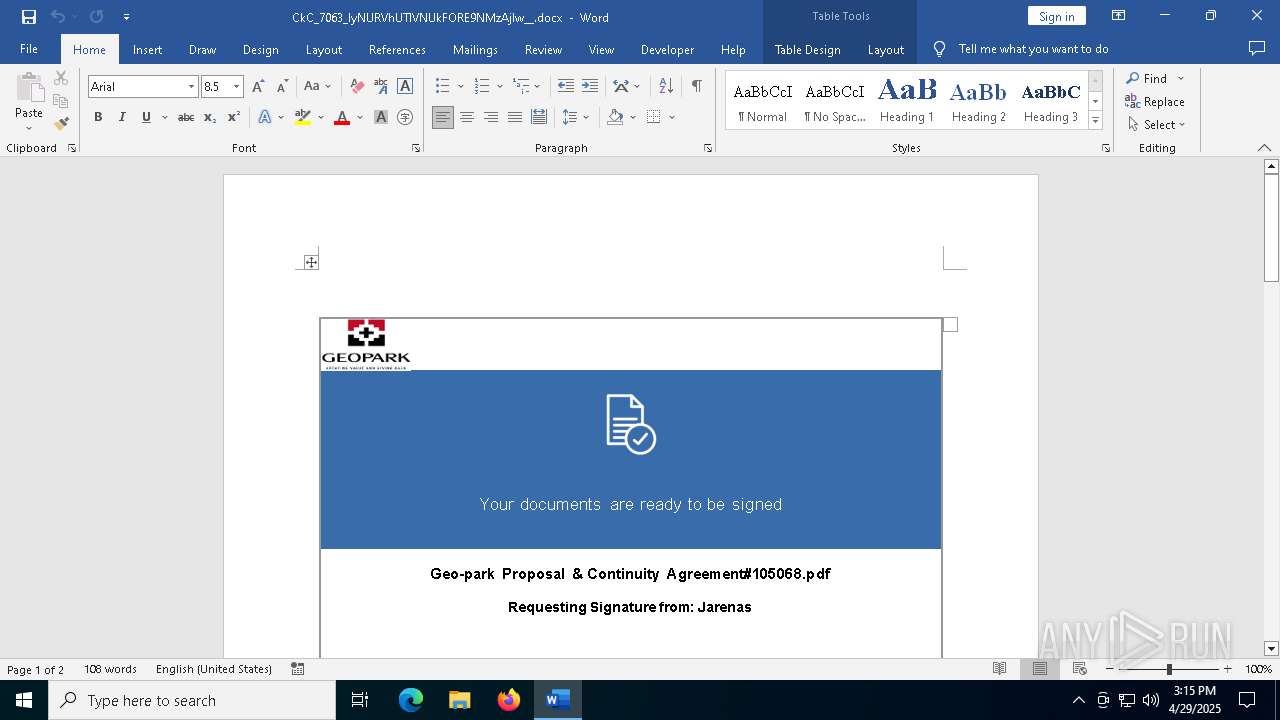Switch to Web Layout view

click(1080, 669)
